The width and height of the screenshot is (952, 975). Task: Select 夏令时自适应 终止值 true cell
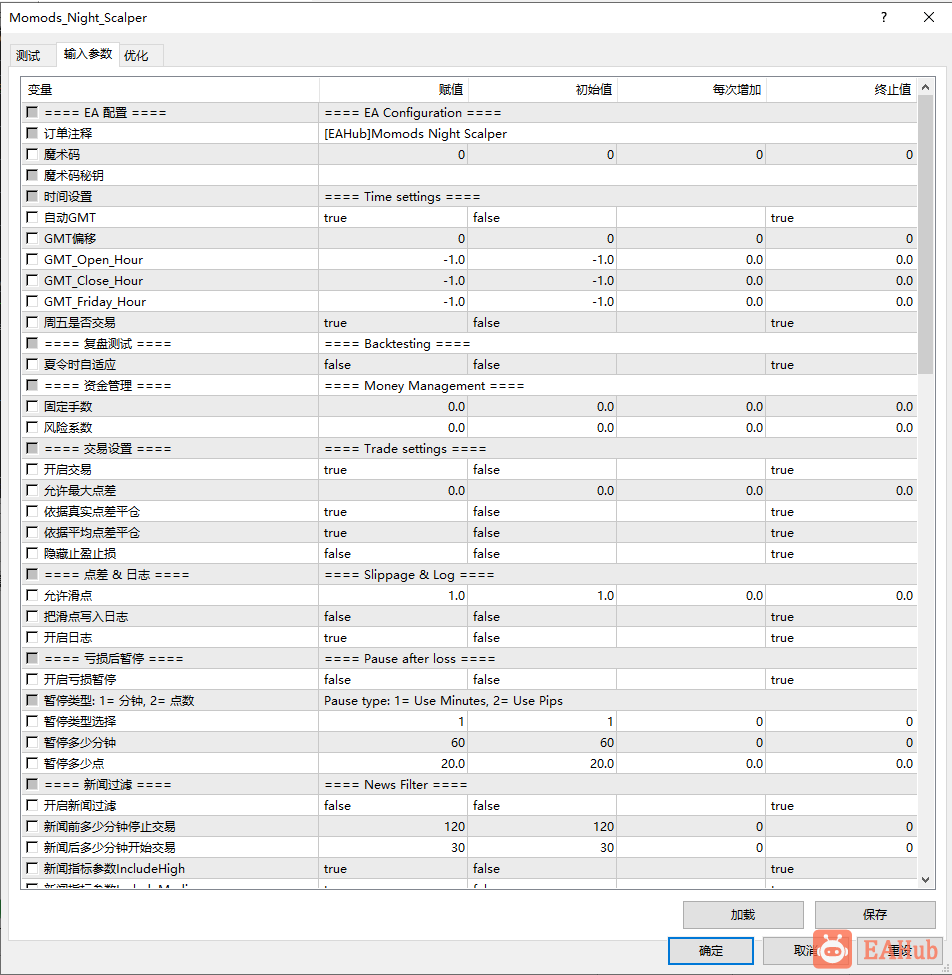841,364
